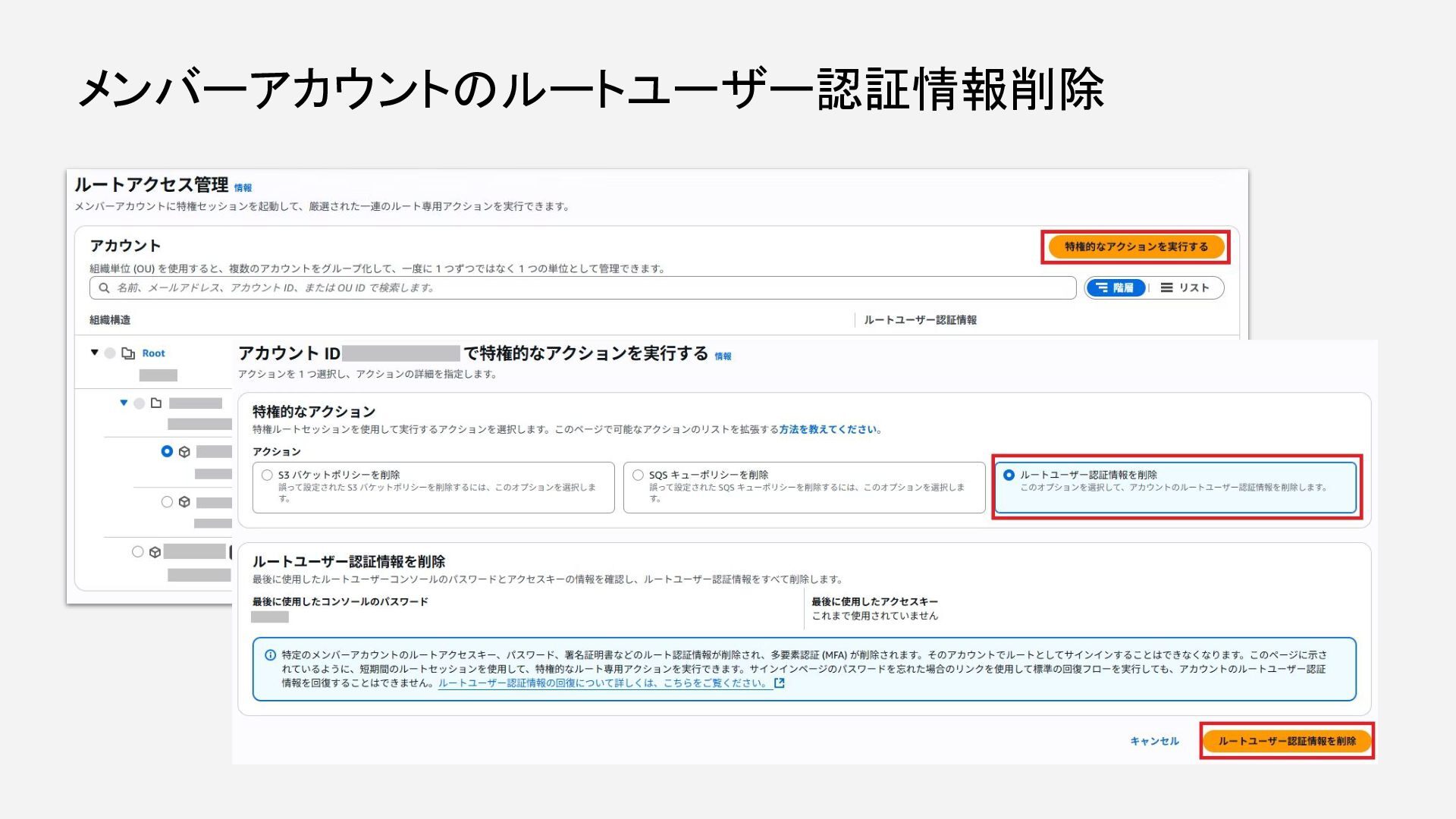Click the hierarchy icon in the 階層 toggle
The width and height of the screenshot is (1456, 819).
click(x=1102, y=288)
